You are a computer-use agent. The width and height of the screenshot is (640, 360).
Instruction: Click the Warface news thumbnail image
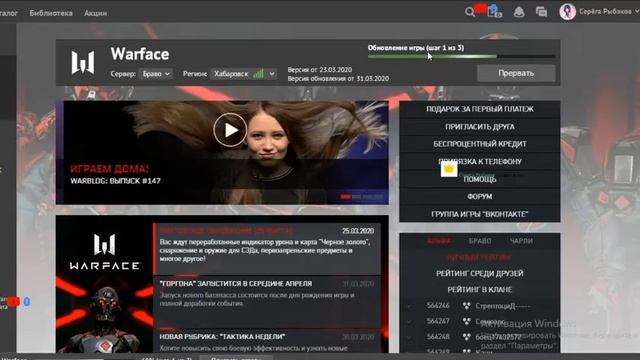[104, 284]
